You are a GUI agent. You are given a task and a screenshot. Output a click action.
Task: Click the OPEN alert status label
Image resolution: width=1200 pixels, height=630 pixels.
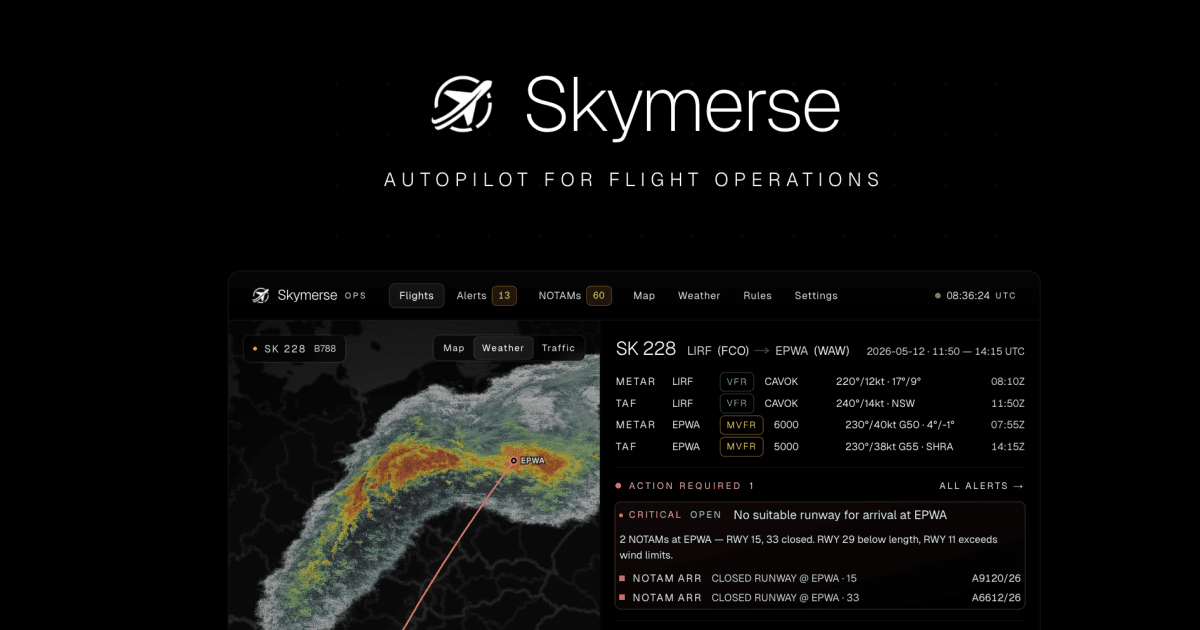pyautogui.click(x=706, y=515)
